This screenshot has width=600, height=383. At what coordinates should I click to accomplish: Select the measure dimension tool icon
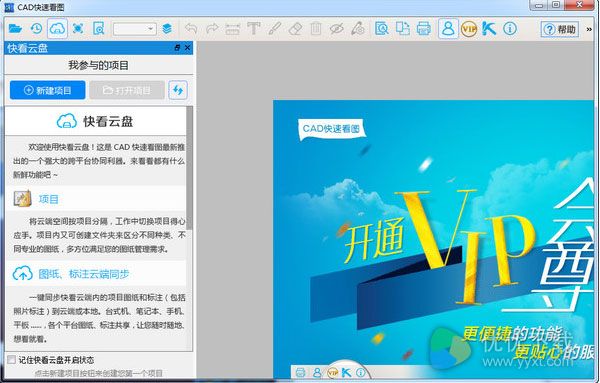pyautogui.click(x=232, y=29)
